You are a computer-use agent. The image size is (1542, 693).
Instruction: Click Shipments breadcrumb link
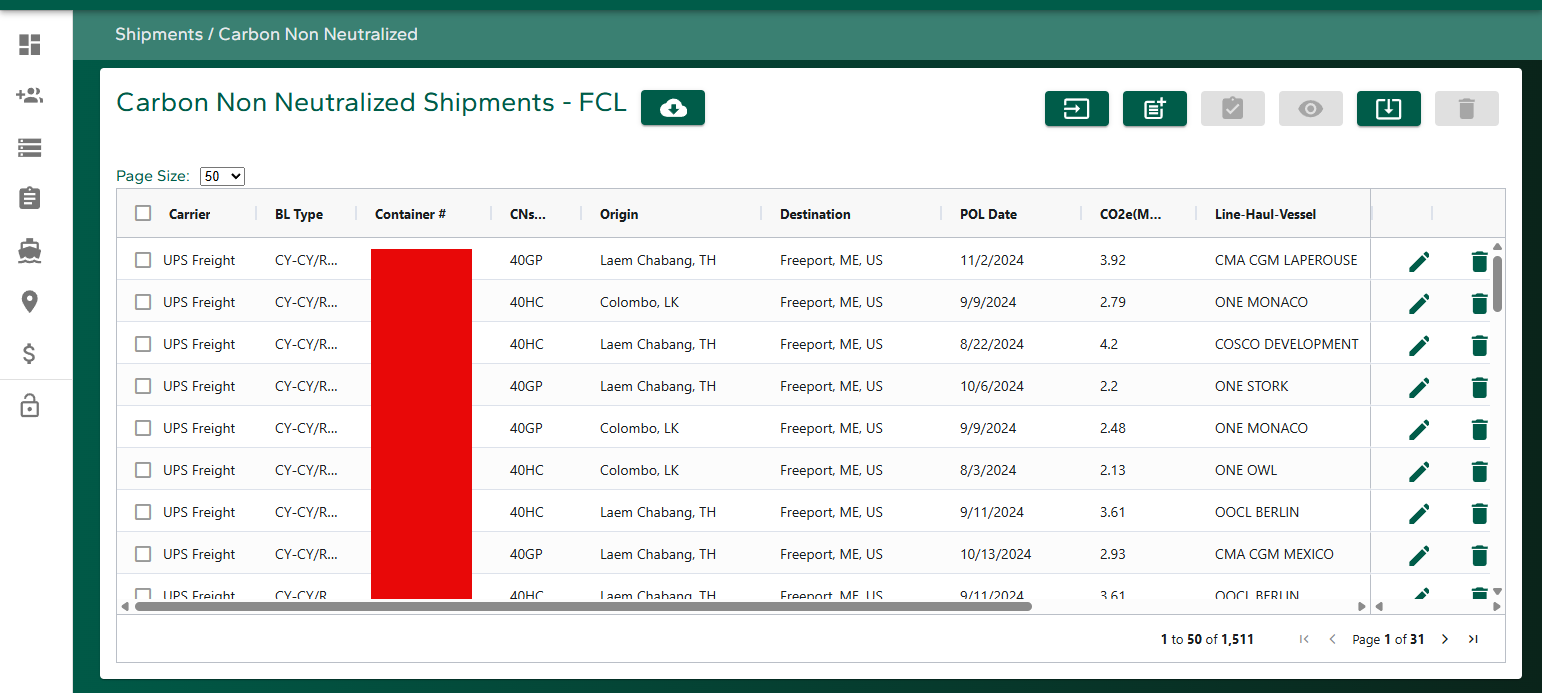159,34
